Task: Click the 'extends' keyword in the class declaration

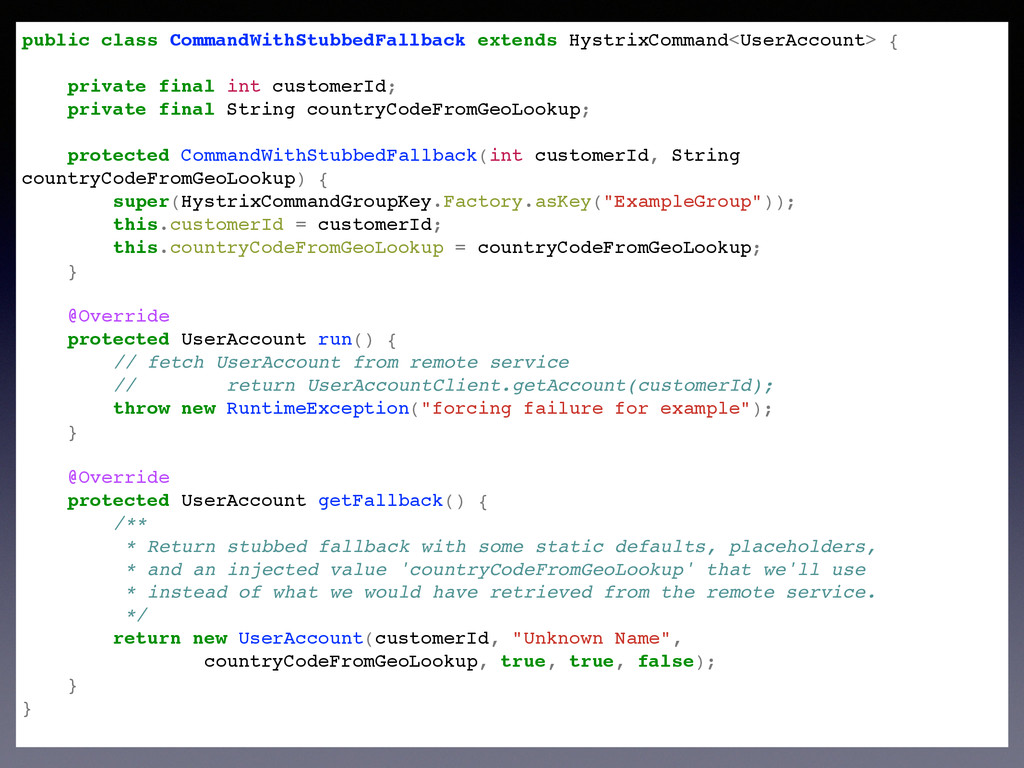Action: coord(517,40)
